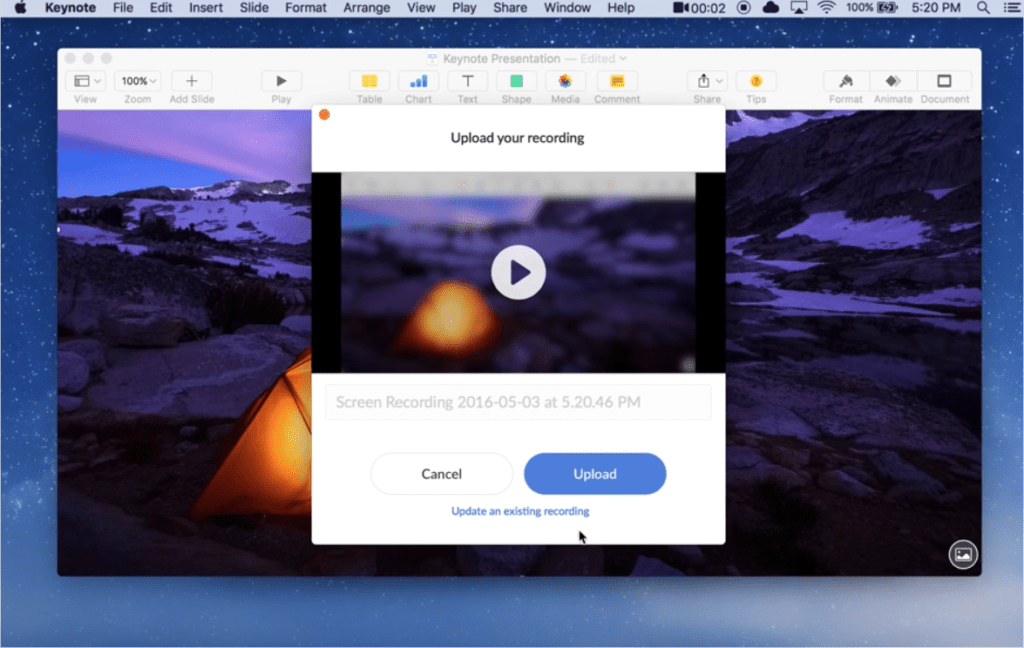This screenshot has height=648, width=1024.
Task: Add a new slide
Action: [191, 82]
